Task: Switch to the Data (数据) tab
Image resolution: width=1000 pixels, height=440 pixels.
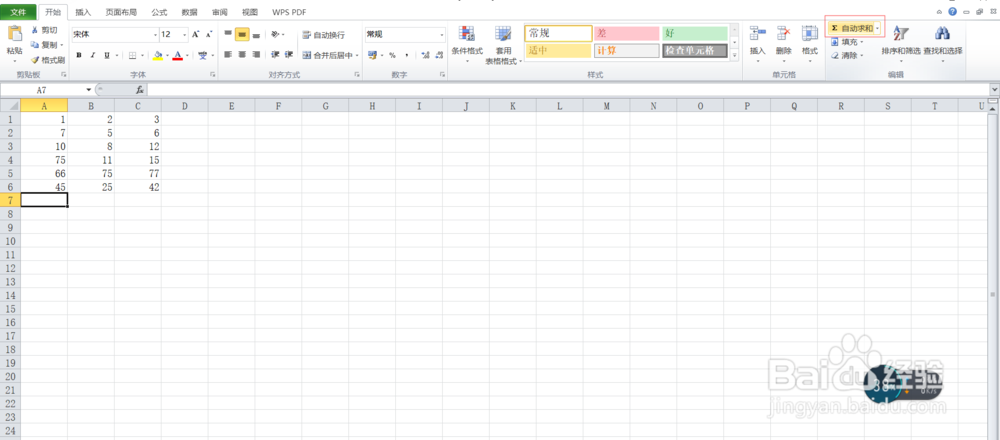Action: point(189,12)
